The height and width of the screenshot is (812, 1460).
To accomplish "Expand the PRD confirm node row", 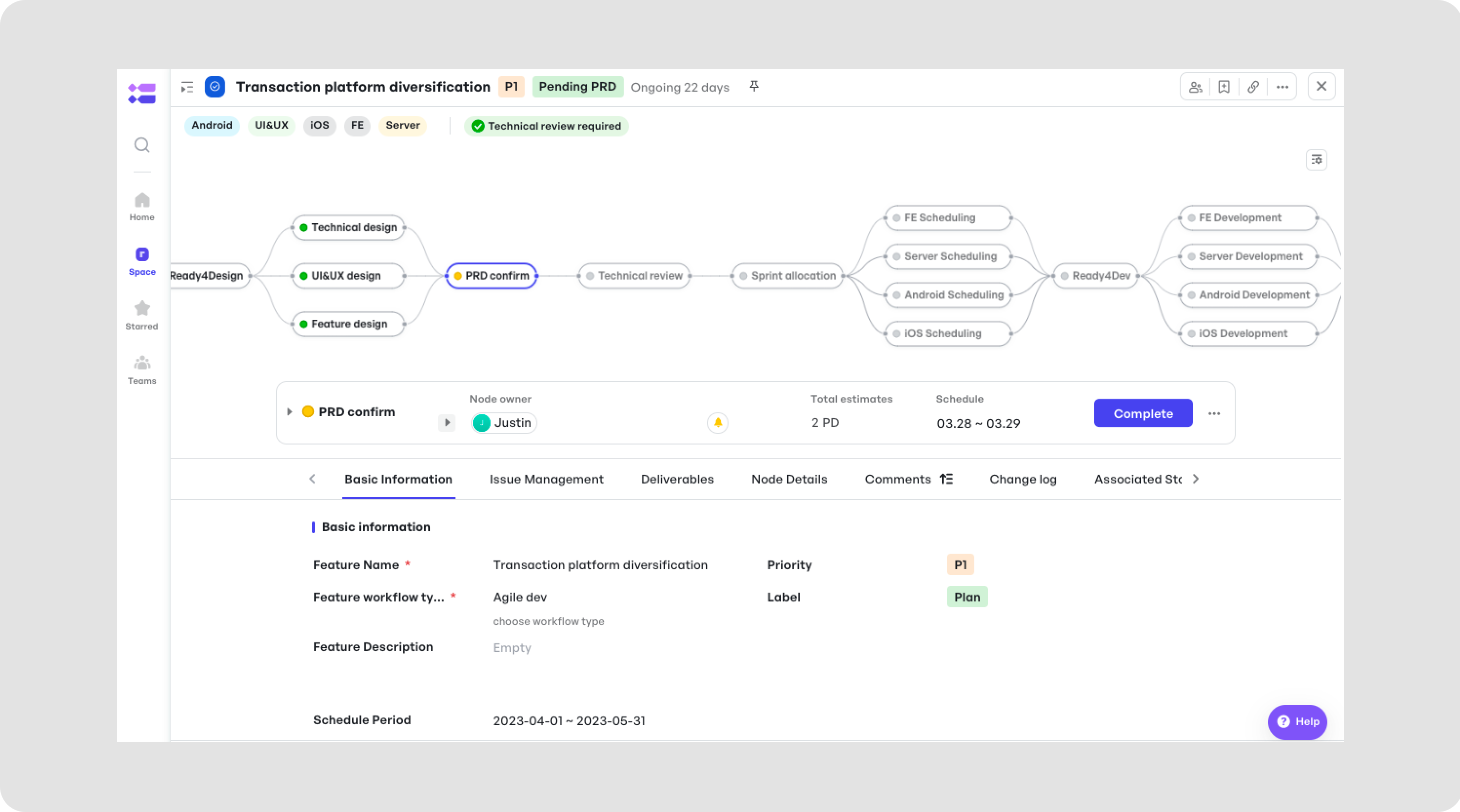I will coord(290,411).
